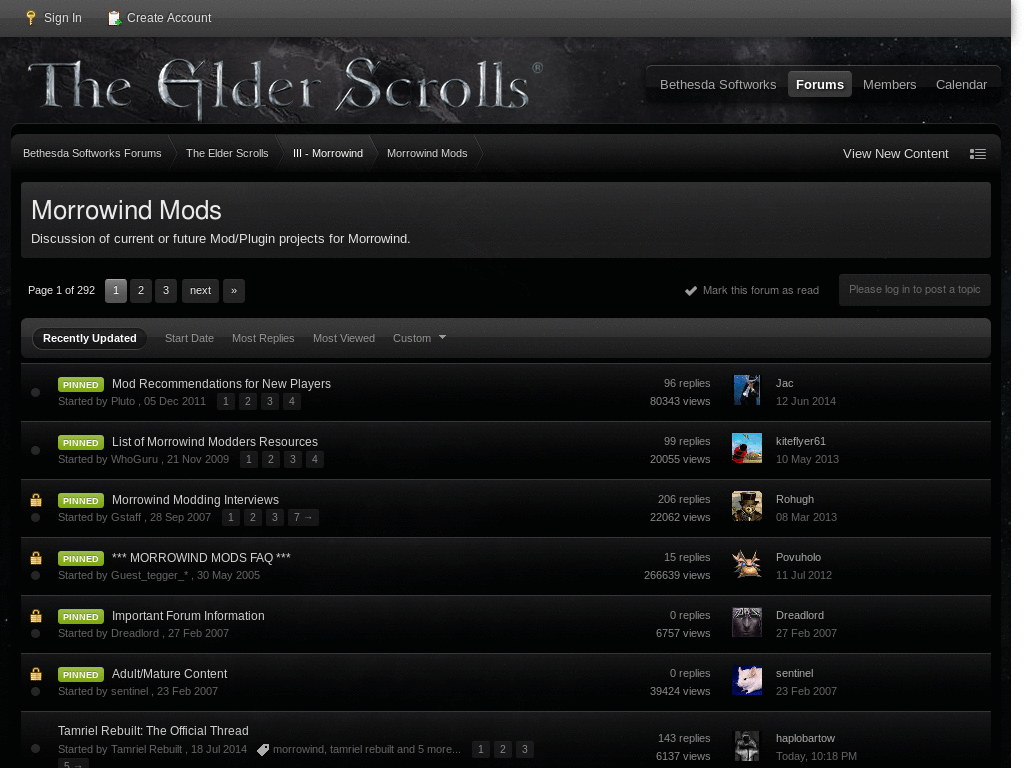Screen dimensions: 1024x768
Task: Open Tamriel Rebuilt: The Official Thread
Action: (153, 731)
